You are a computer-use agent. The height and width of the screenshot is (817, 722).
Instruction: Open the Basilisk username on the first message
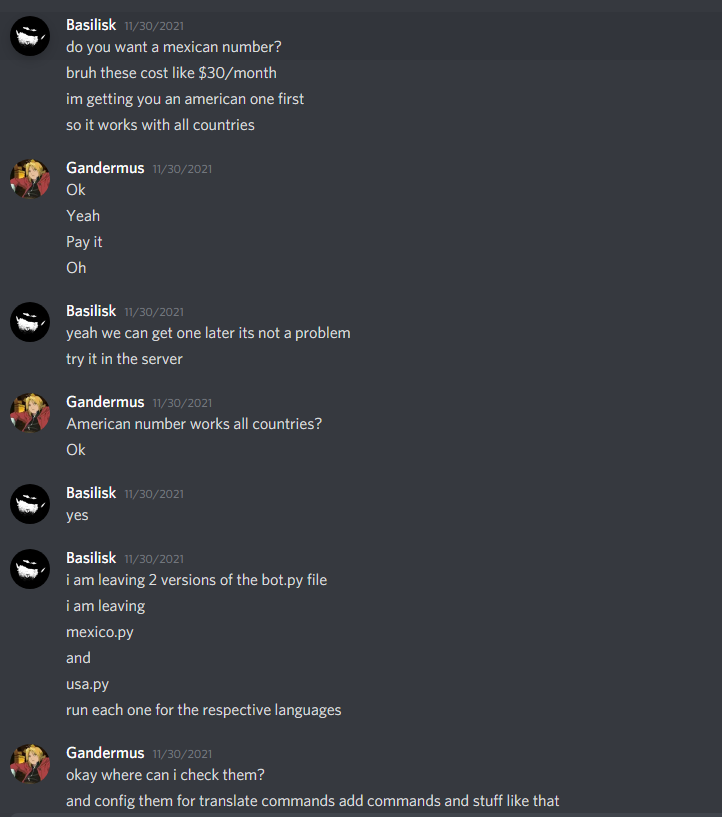[x=91, y=25]
